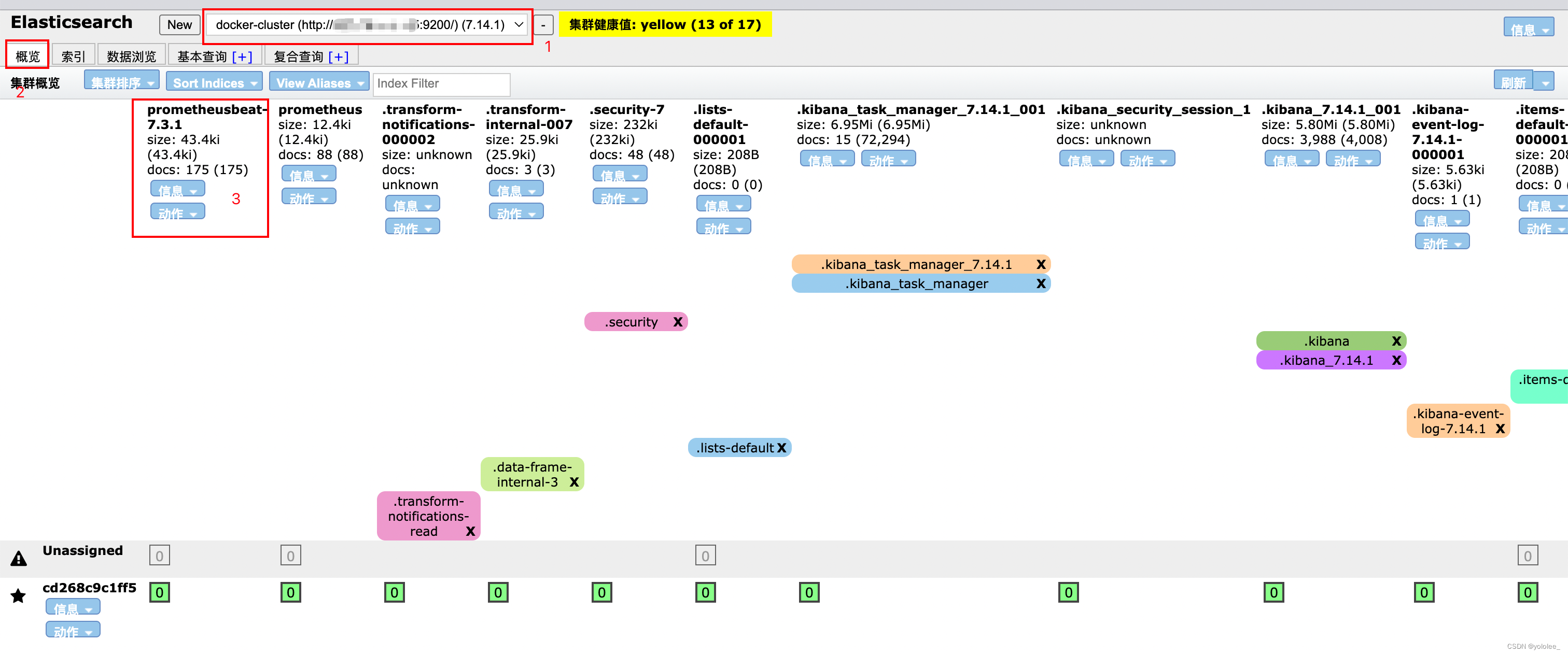Select the green .kibana alias bar
Image resolution: width=1568 pixels, height=655 pixels.
pos(1331,341)
